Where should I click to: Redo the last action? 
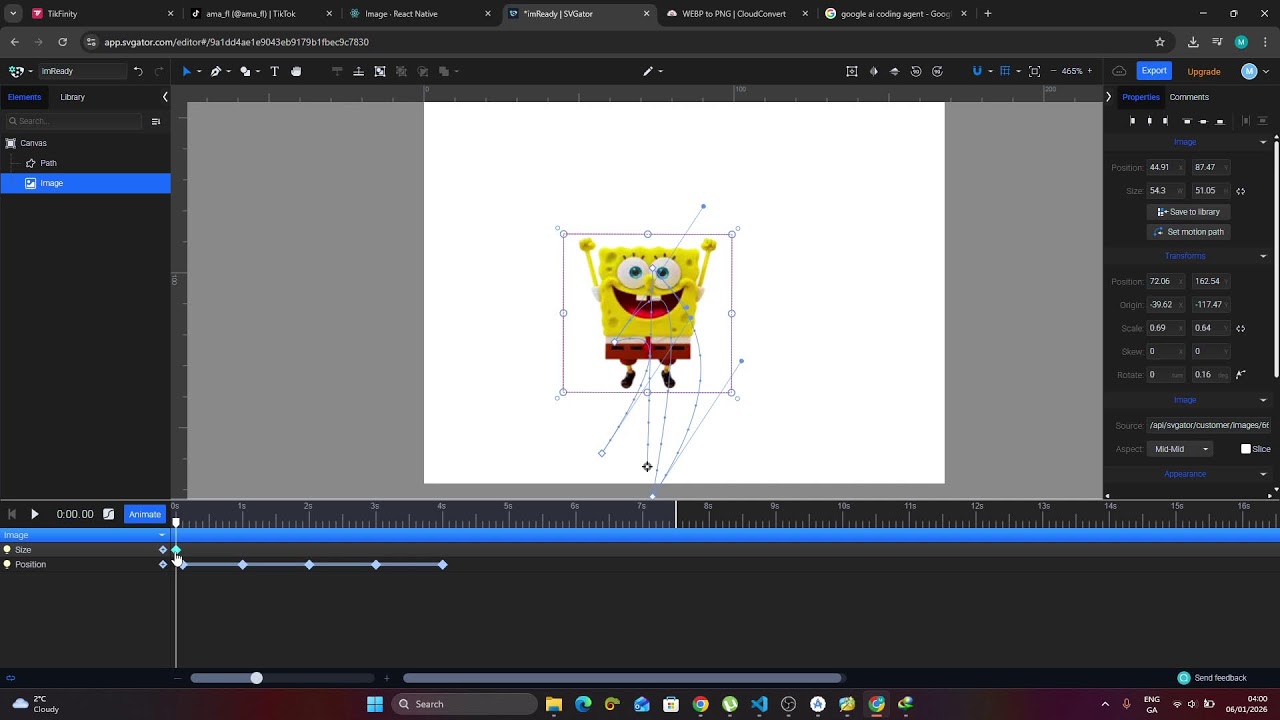[x=159, y=71]
